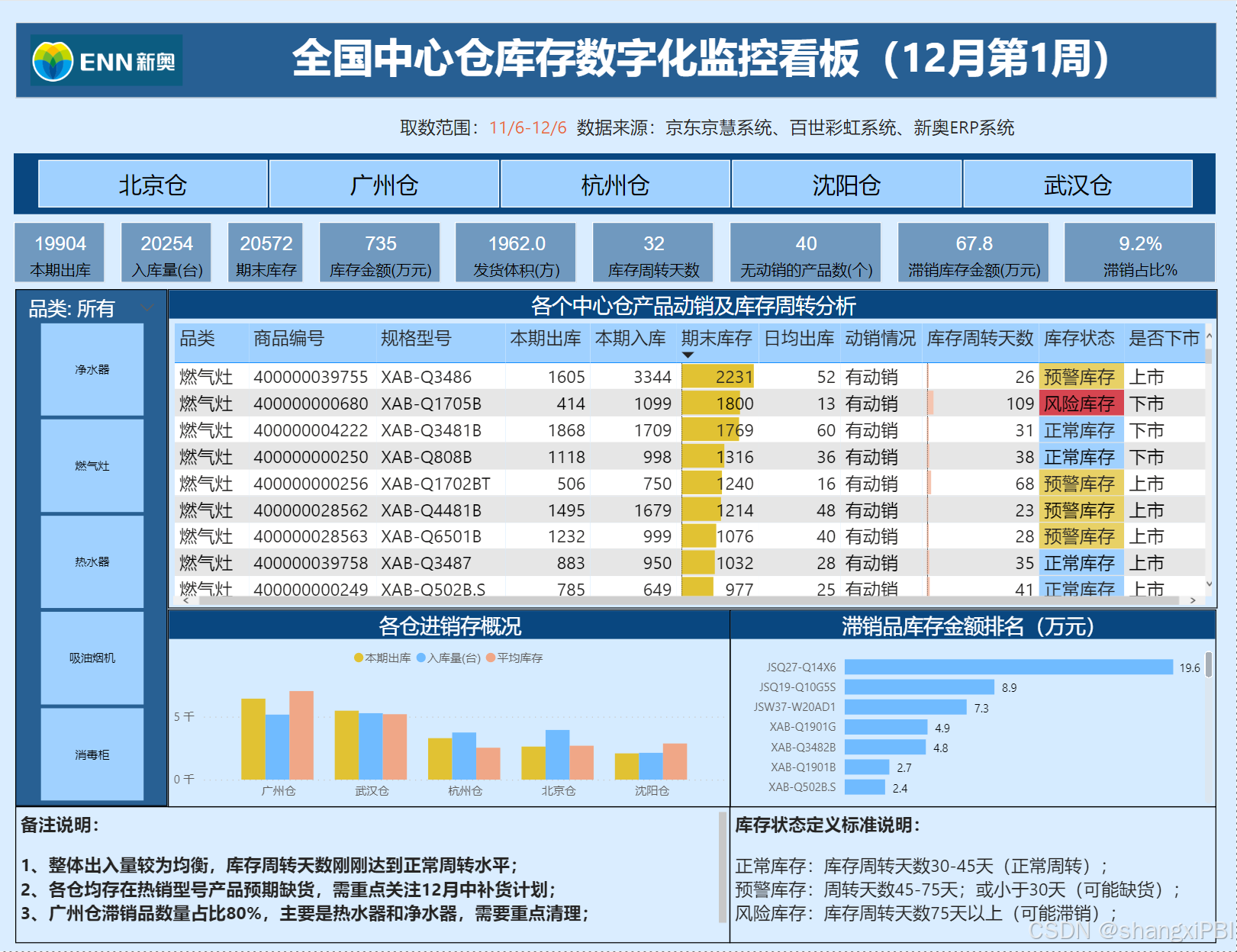Select the XAB-Q3486 table row
Viewport: 1237px width, 952px height.
tap(690, 377)
